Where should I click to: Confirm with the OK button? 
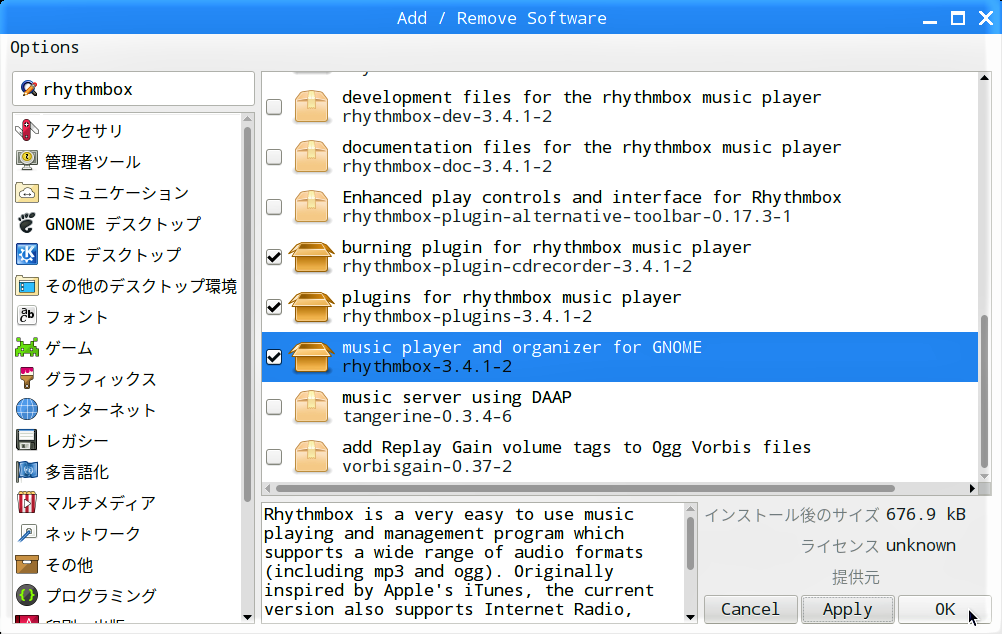click(944, 609)
